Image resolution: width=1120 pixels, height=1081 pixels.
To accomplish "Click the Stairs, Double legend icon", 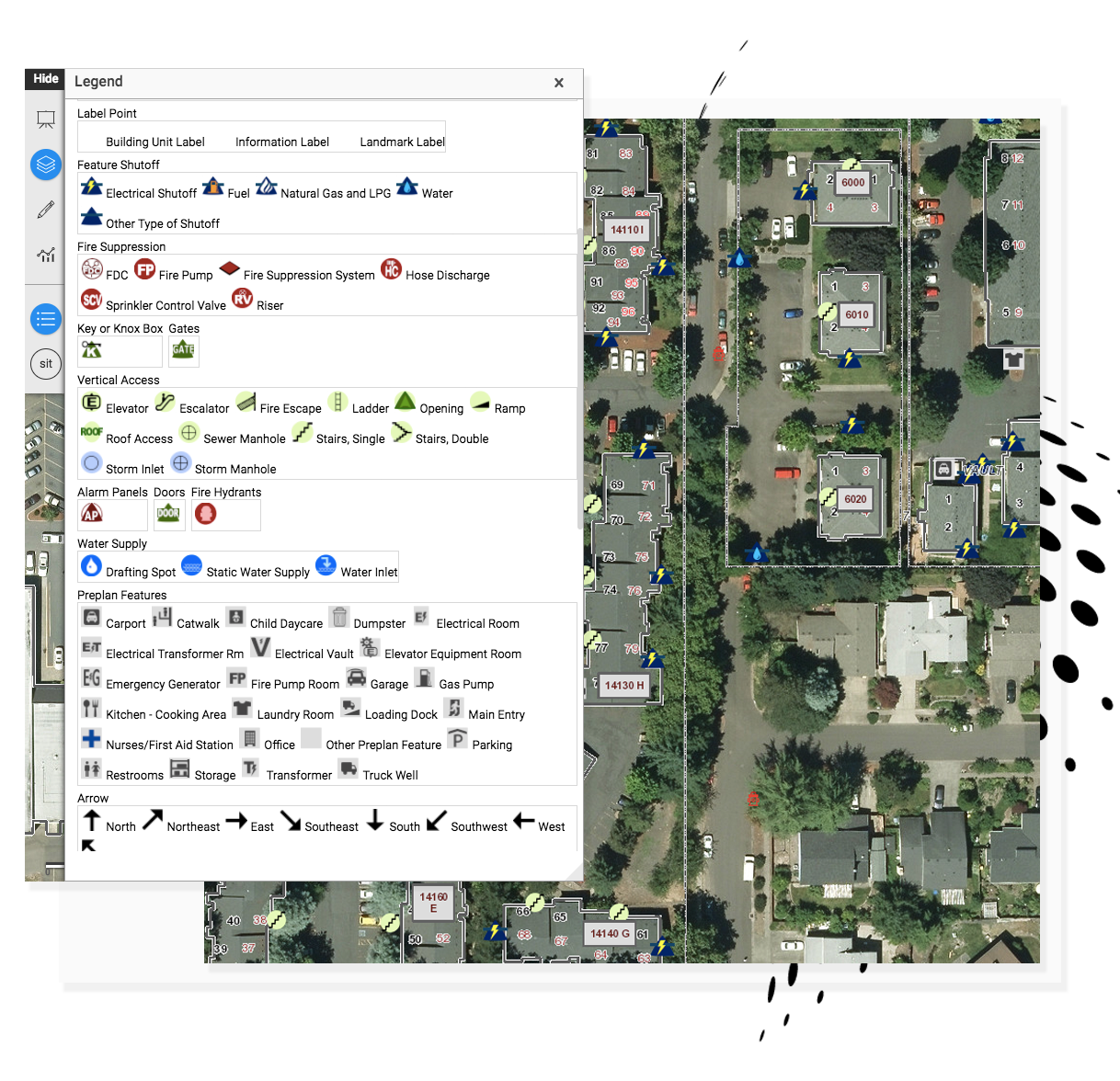I will 402,432.
